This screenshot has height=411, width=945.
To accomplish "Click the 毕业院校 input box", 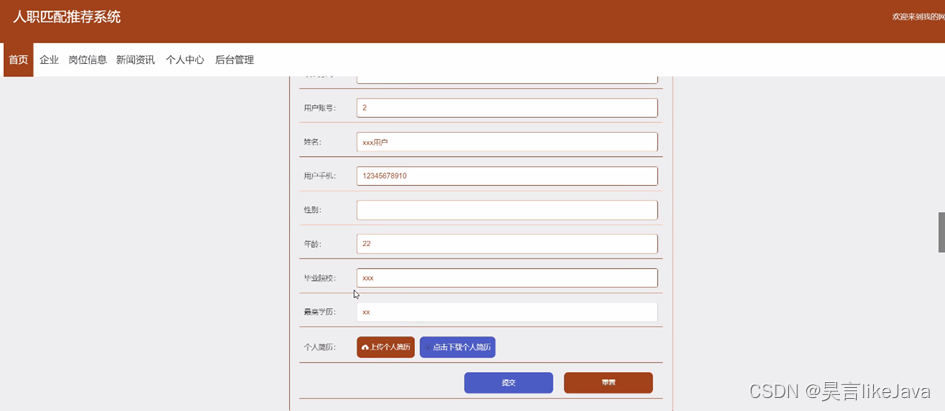I will pos(507,278).
